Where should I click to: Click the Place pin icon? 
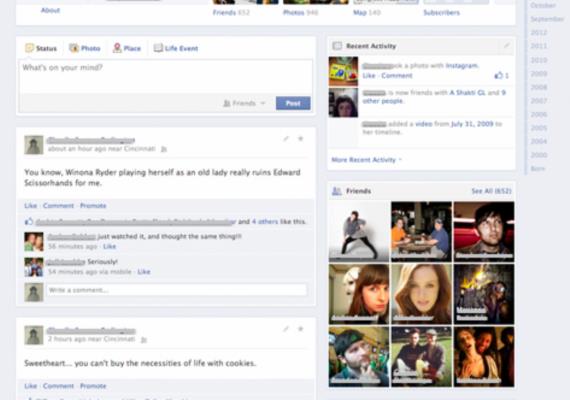pos(117,48)
